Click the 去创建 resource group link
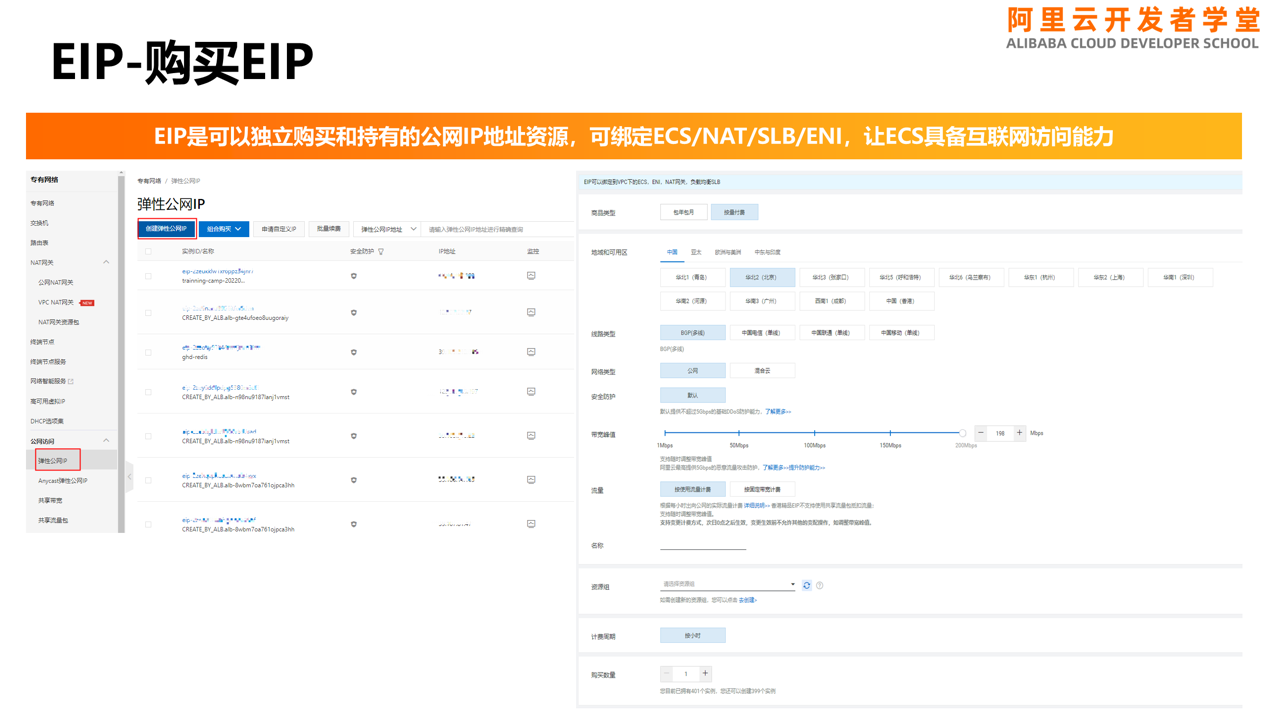This screenshot has height=714, width=1268. point(748,598)
